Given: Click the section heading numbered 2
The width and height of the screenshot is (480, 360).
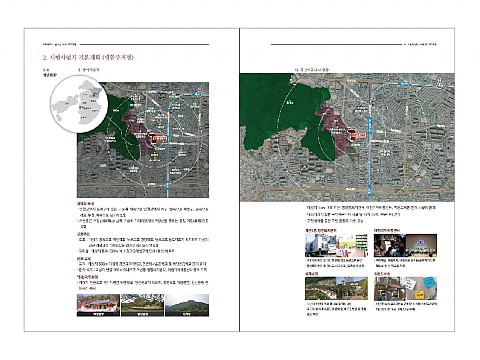Looking at the screenshot, I should tap(88, 57).
